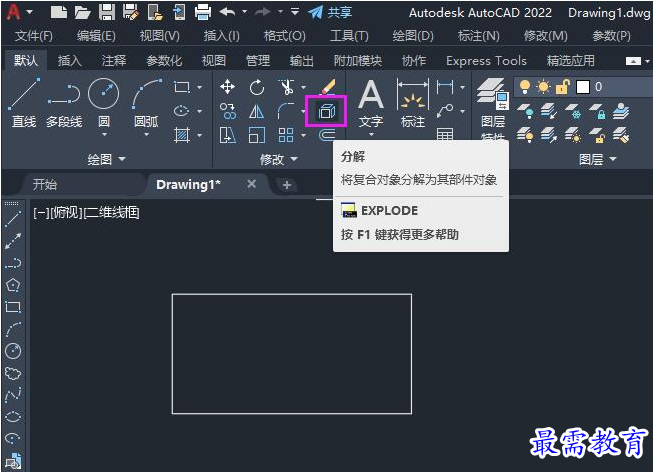Viewport: 654px width, 474px height.
Task: Click the 共享 share button
Action: [330, 12]
